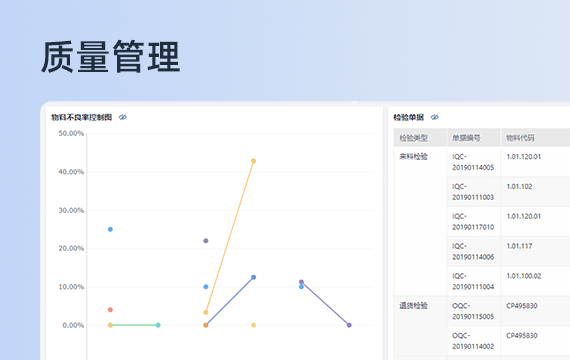570x360 pixels.
Task: Click material code 1.01.117
Action: click(x=519, y=246)
